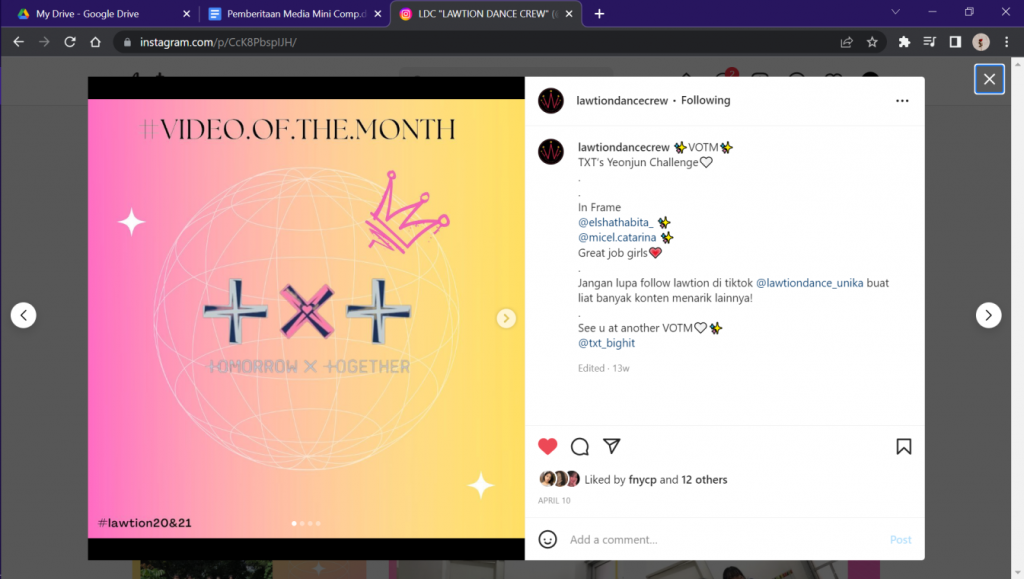Open the three-dot post options menu
The width and height of the screenshot is (1024, 579).
[902, 101]
